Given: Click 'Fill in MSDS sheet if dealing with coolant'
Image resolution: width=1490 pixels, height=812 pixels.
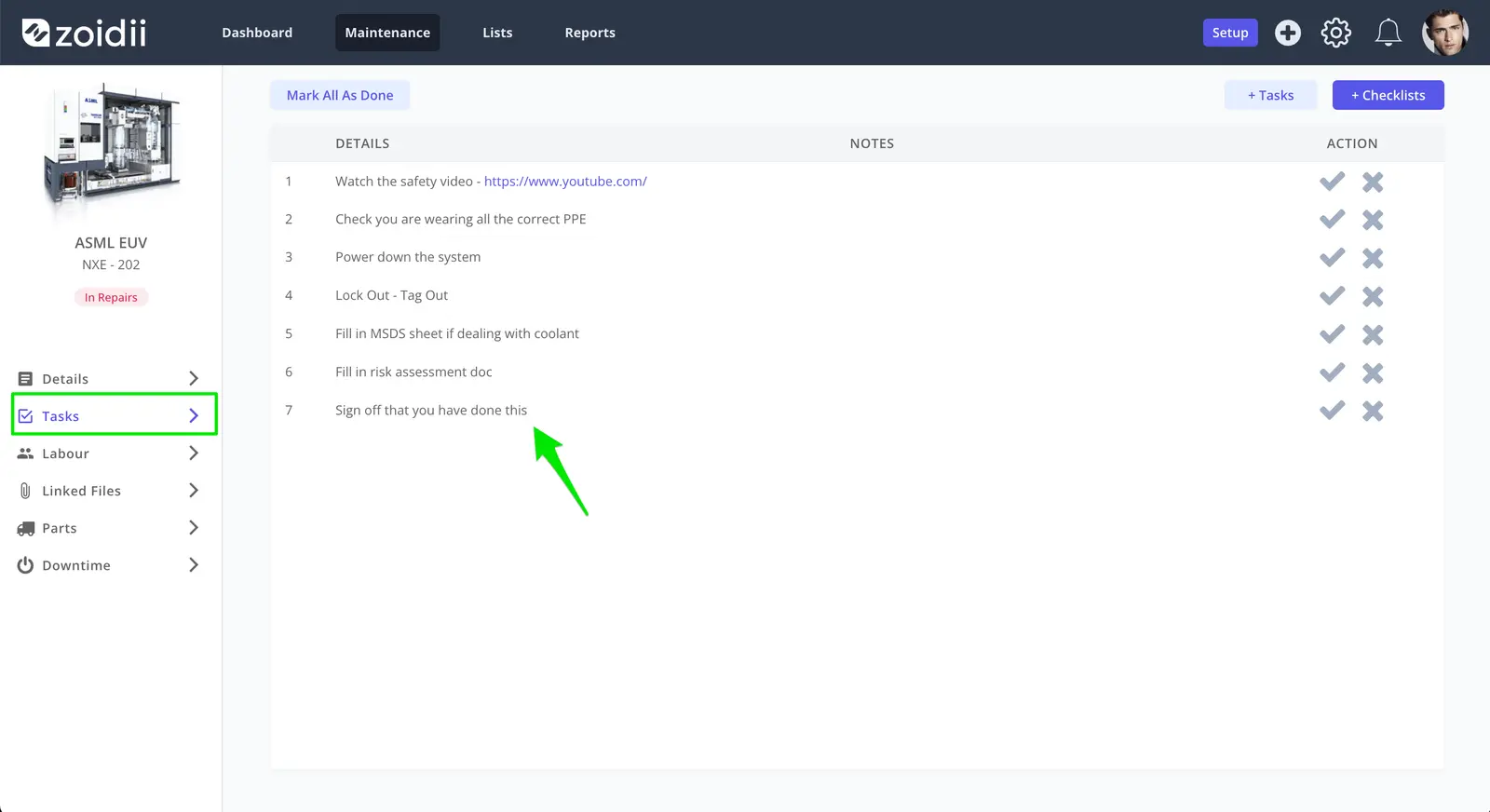Looking at the screenshot, I should (457, 333).
